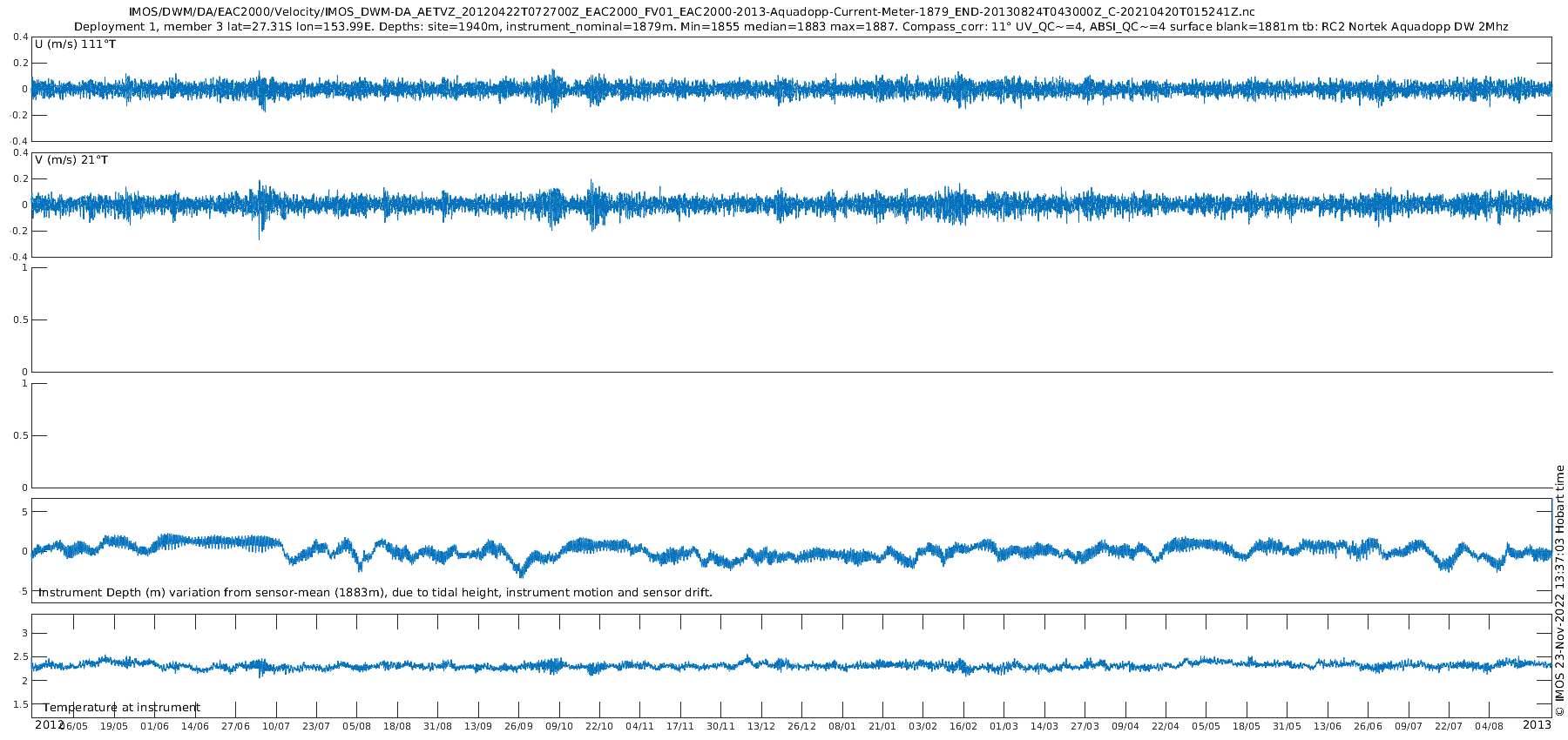This screenshot has height=740, width=1568.
Task: Click the '2012' year label on the time axis
Action: pyautogui.click(x=49, y=724)
